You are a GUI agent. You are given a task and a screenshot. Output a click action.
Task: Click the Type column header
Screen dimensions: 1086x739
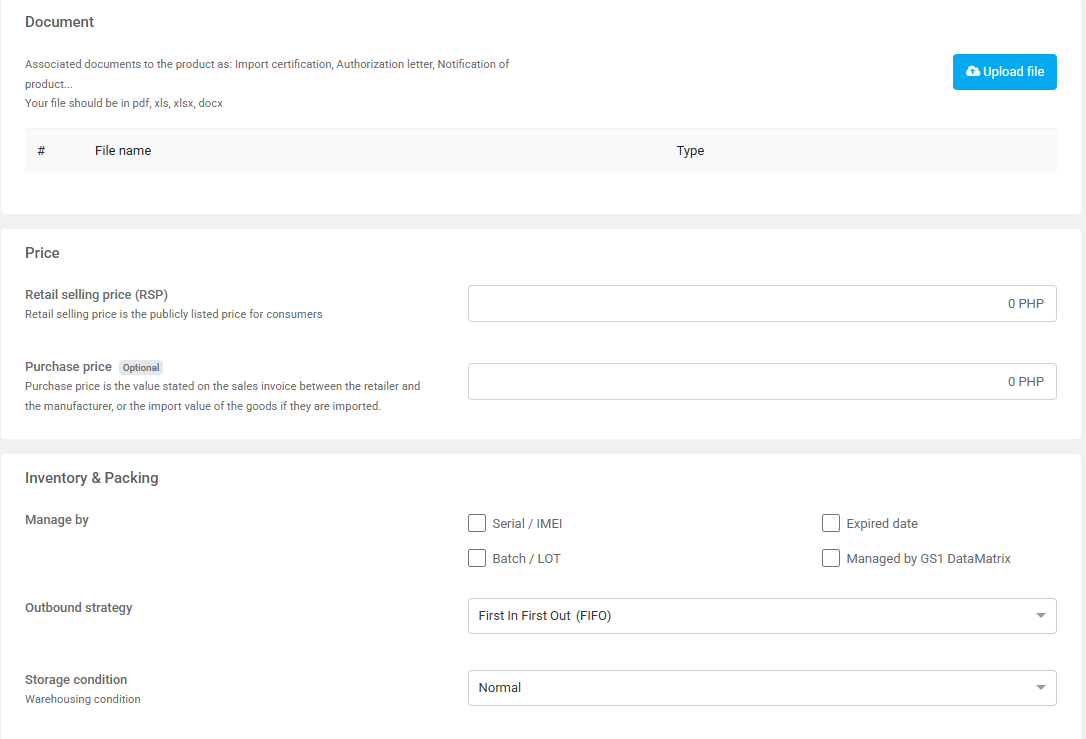click(690, 151)
